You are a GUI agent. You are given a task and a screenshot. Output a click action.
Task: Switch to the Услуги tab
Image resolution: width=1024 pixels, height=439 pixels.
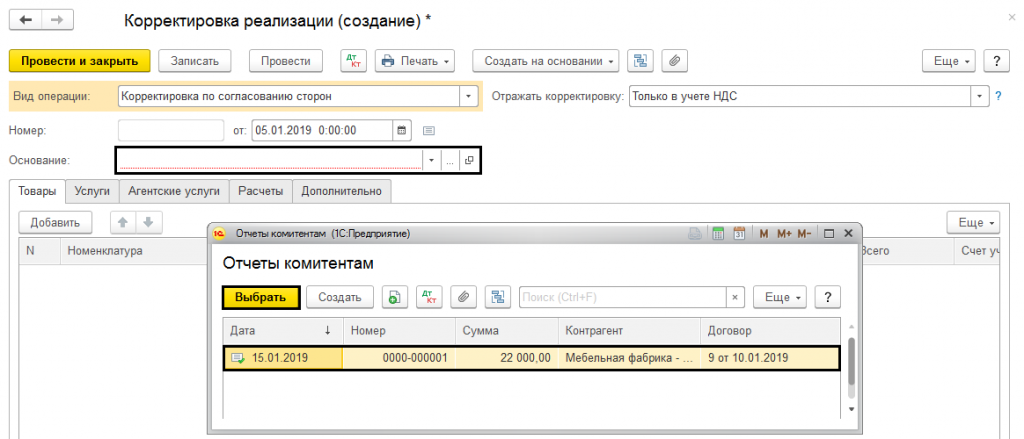point(92,191)
